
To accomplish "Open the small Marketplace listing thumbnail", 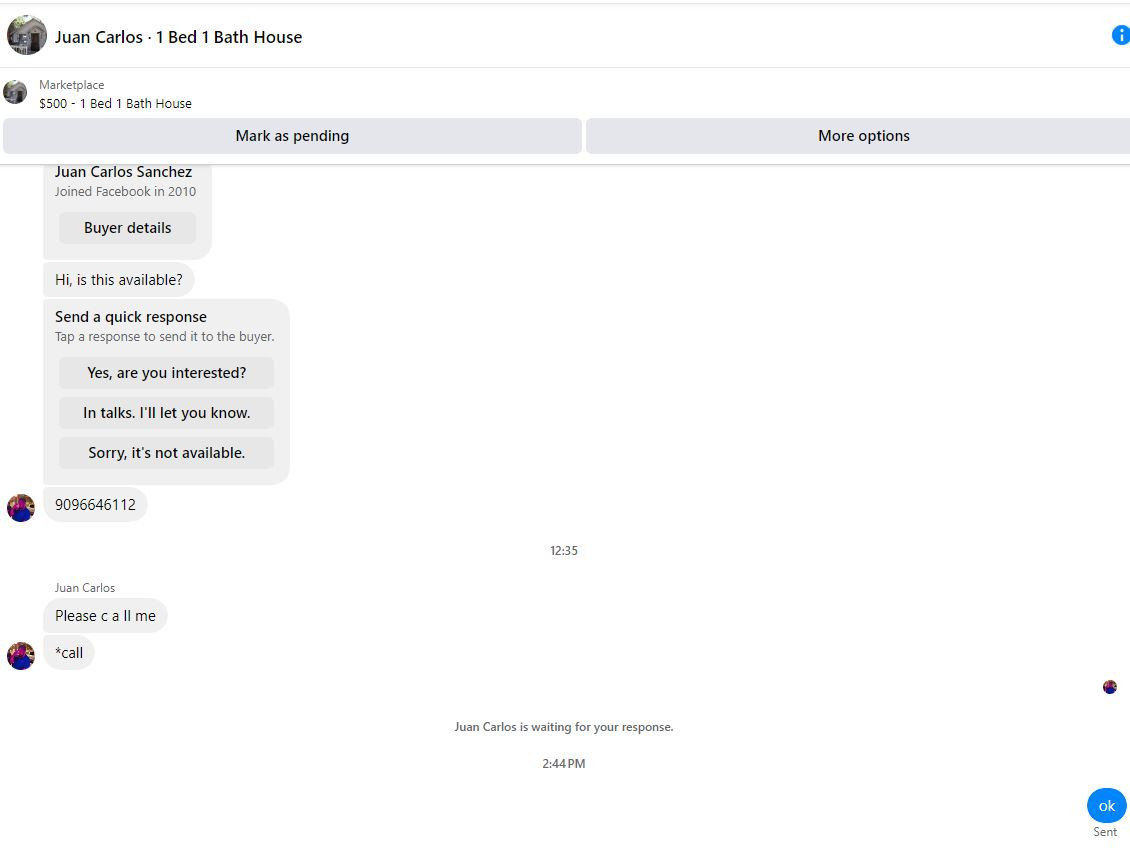I will point(15,92).
